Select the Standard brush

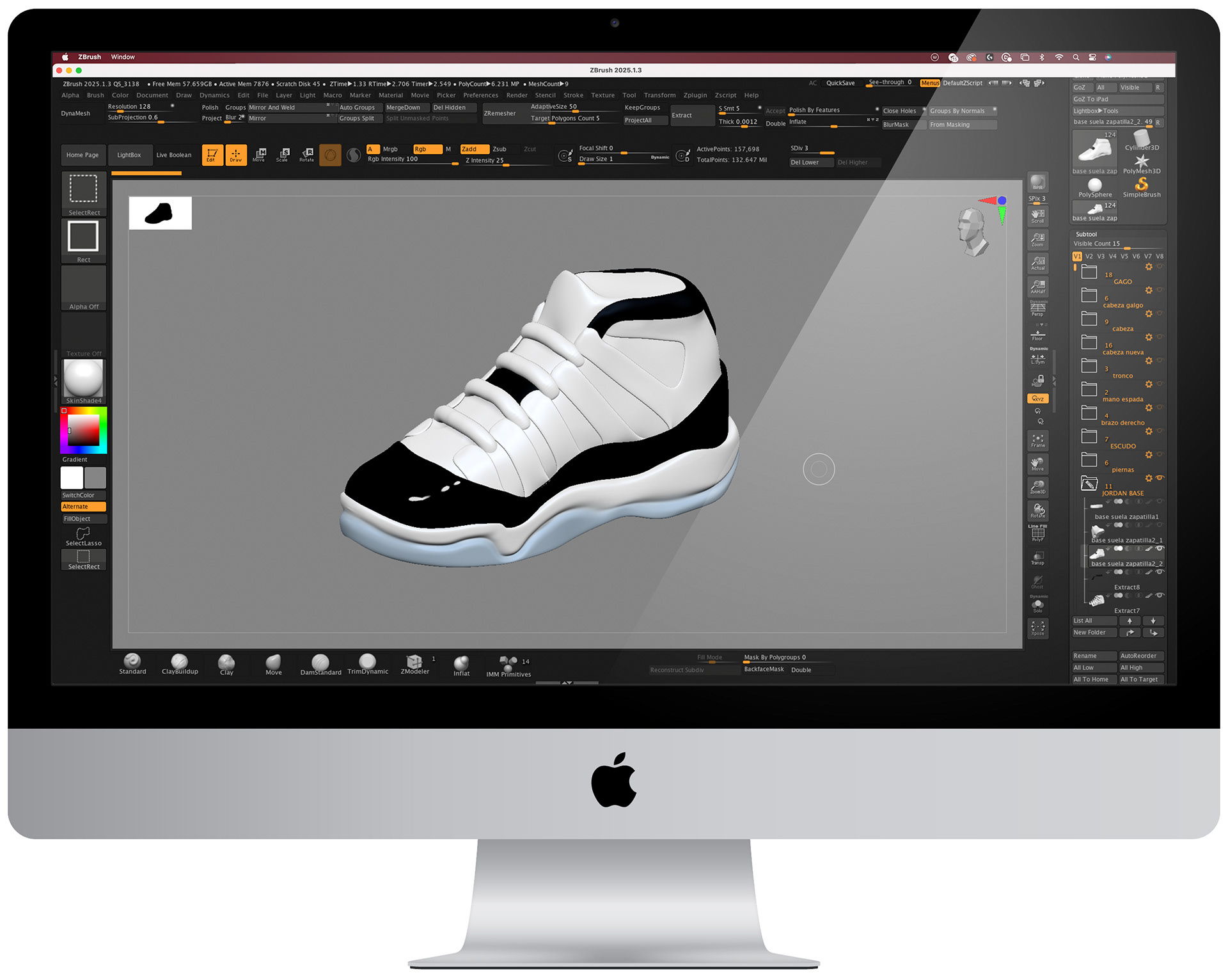132,664
